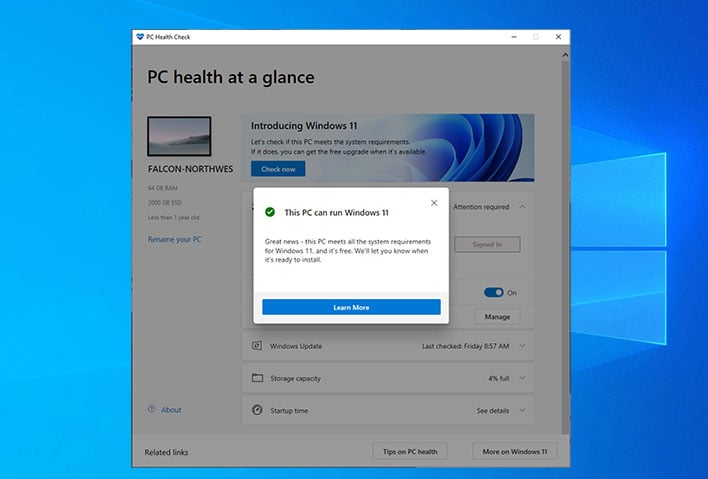Click the Introducing Windows 11 heading
The image size is (708, 479).
(x=304, y=126)
